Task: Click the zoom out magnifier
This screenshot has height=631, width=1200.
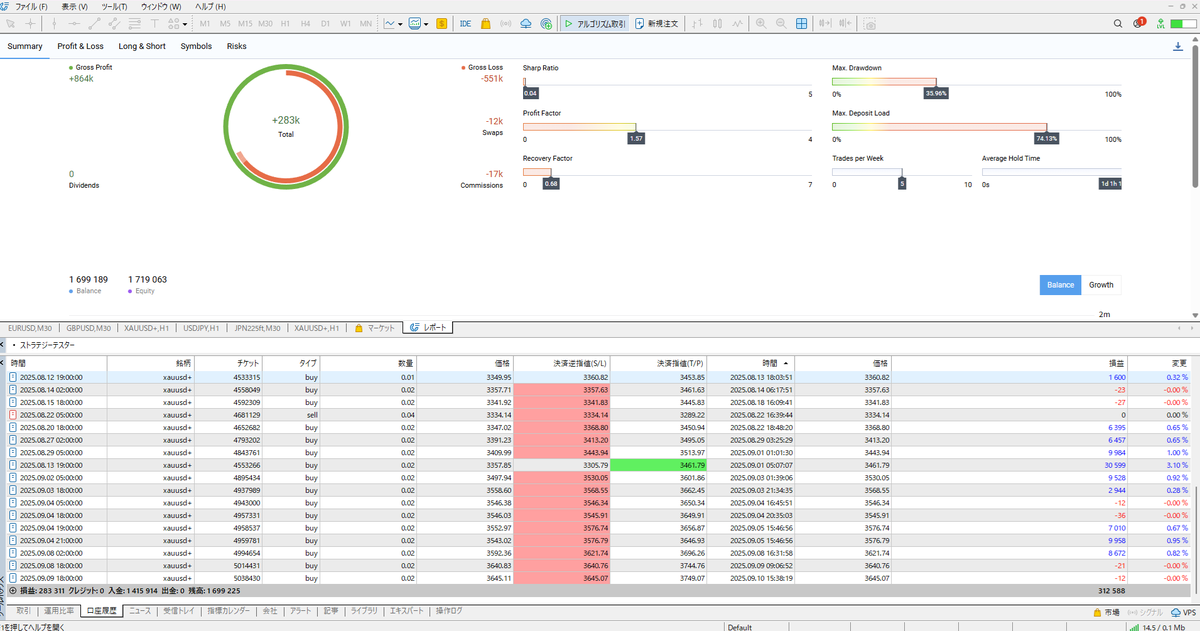Action: coord(781,23)
